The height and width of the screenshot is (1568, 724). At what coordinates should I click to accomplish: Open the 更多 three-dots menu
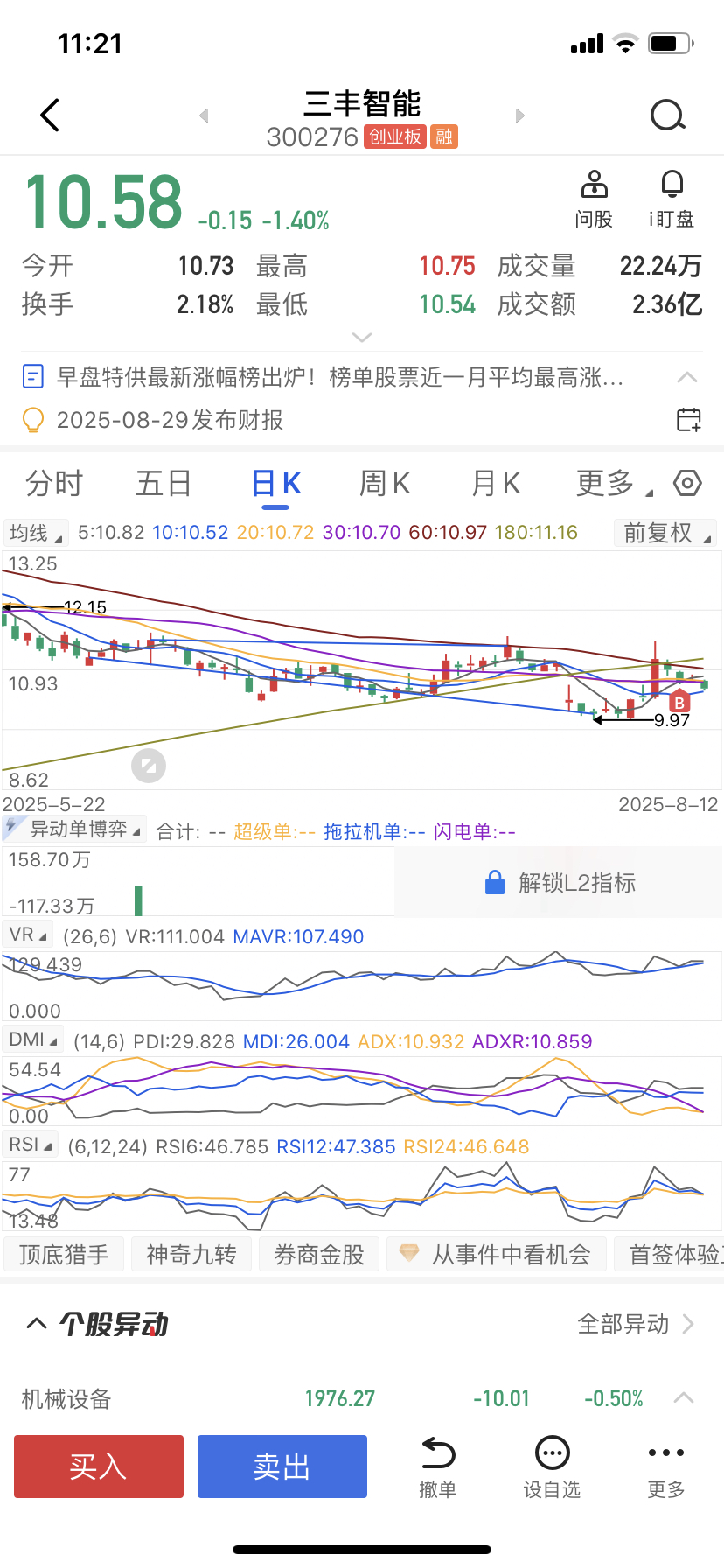pos(666,1452)
